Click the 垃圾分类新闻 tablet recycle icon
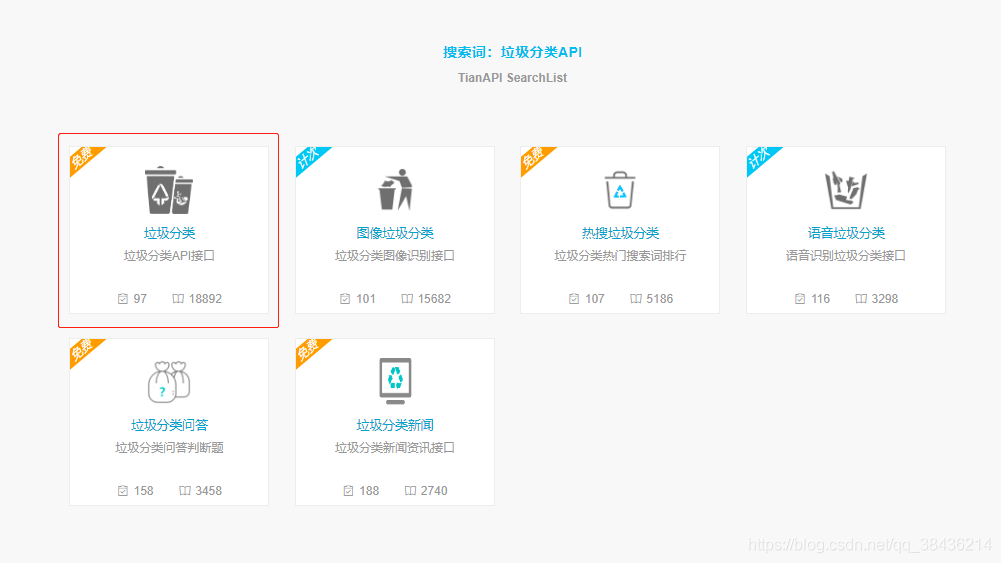This screenshot has width=1001, height=563. (395, 381)
